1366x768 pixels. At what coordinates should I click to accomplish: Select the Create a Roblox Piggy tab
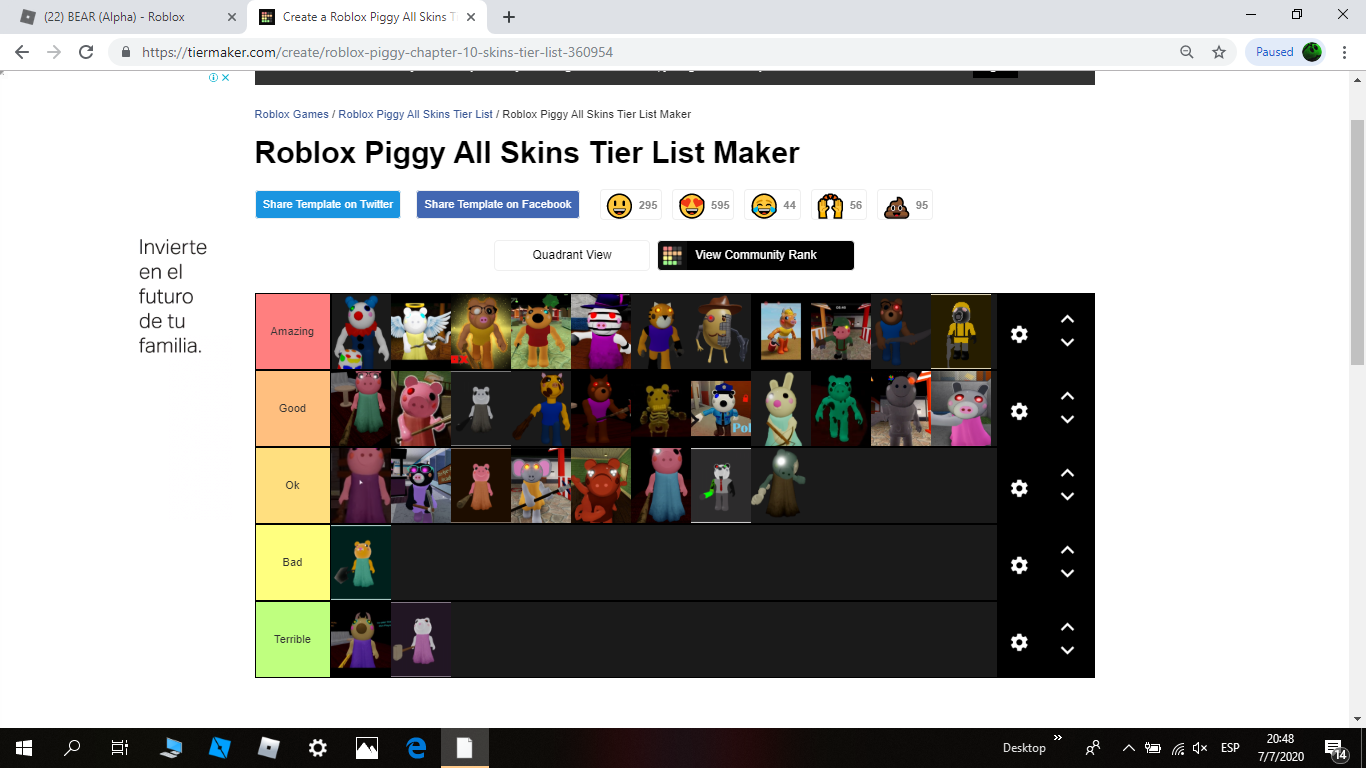[365, 17]
